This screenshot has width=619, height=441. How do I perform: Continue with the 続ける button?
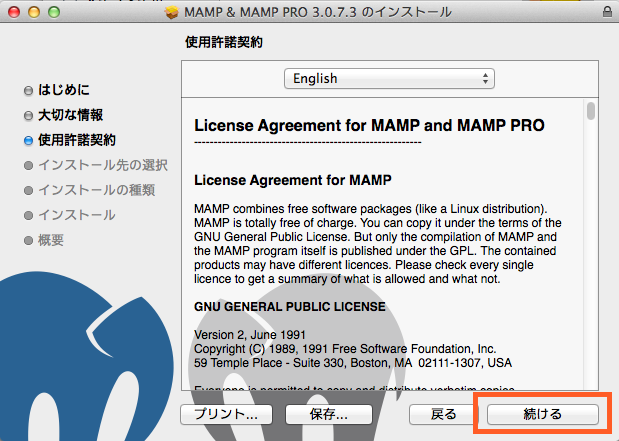click(x=543, y=413)
